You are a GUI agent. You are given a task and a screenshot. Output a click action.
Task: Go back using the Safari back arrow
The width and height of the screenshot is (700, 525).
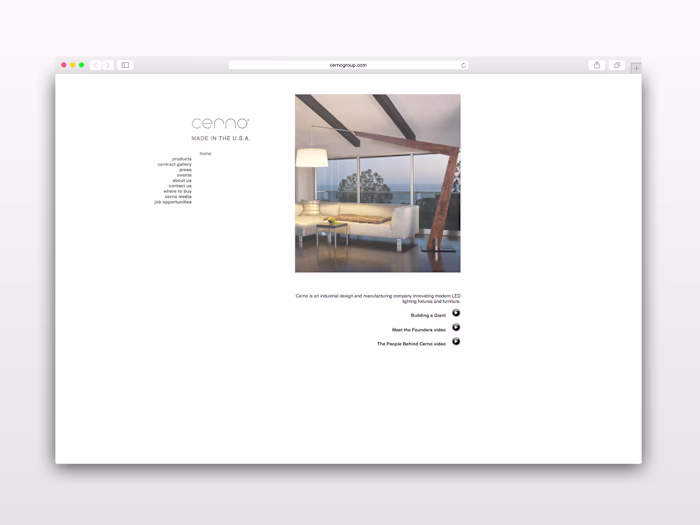click(x=96, y=65)
